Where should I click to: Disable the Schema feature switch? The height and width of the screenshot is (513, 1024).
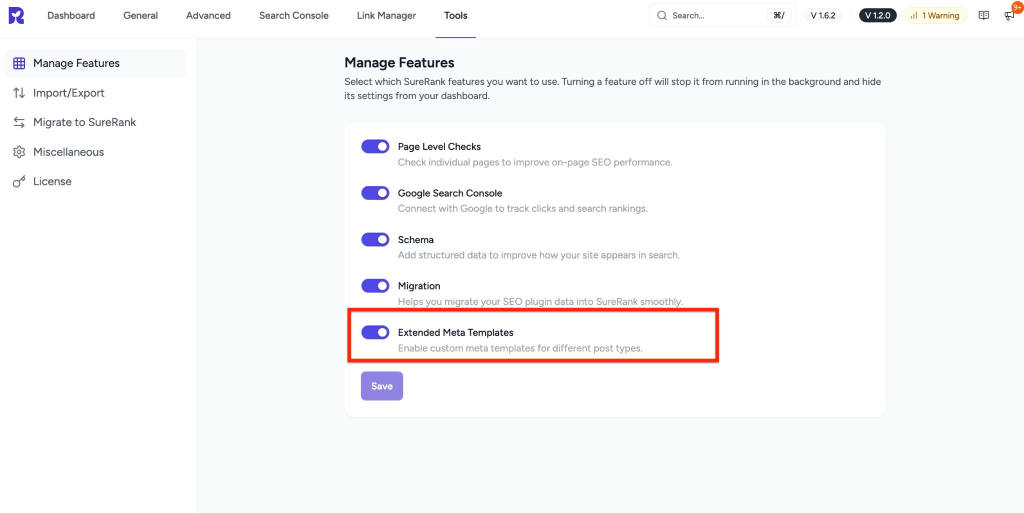pos(375,240)
